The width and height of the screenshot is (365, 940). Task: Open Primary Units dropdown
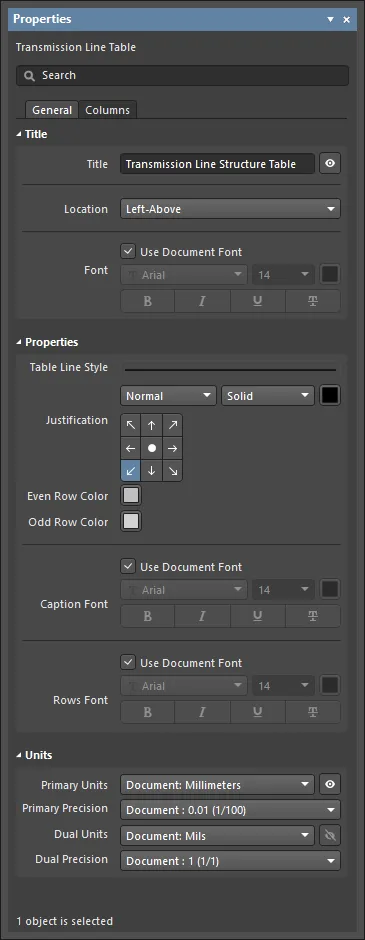coord(217,784)
